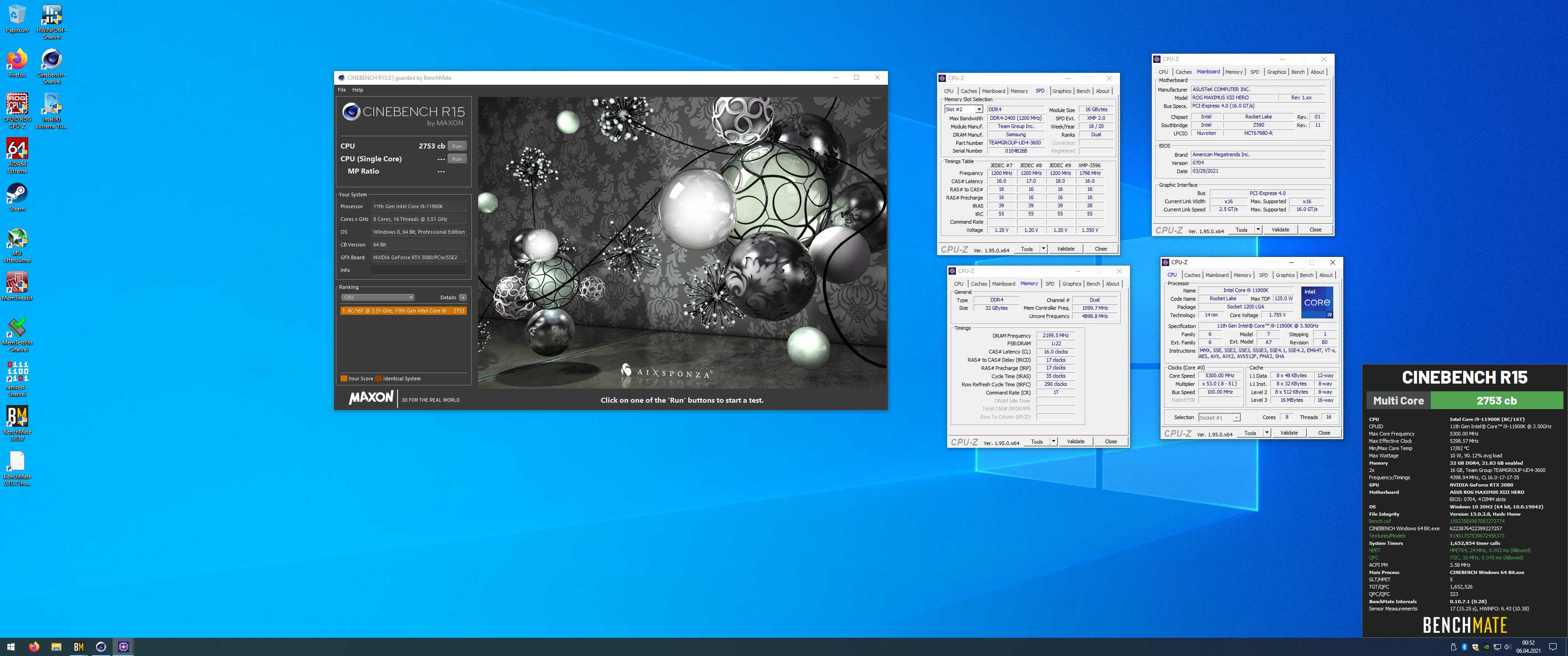Select the ramtest shortcut desktop icon

pos(17,379)
